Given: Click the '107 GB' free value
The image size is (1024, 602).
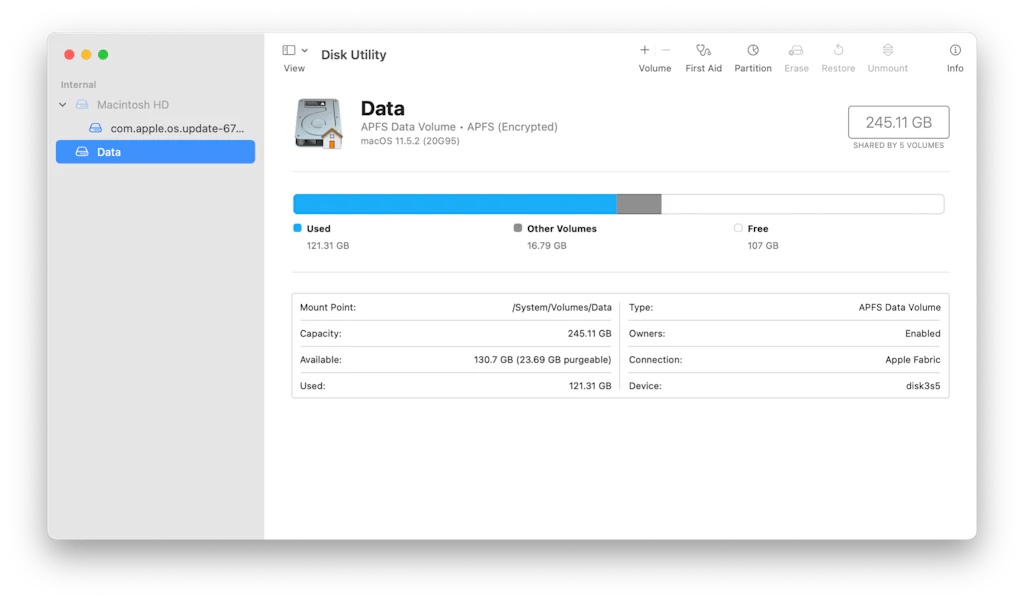Looking at the screenshot, I should pos(763,246).
